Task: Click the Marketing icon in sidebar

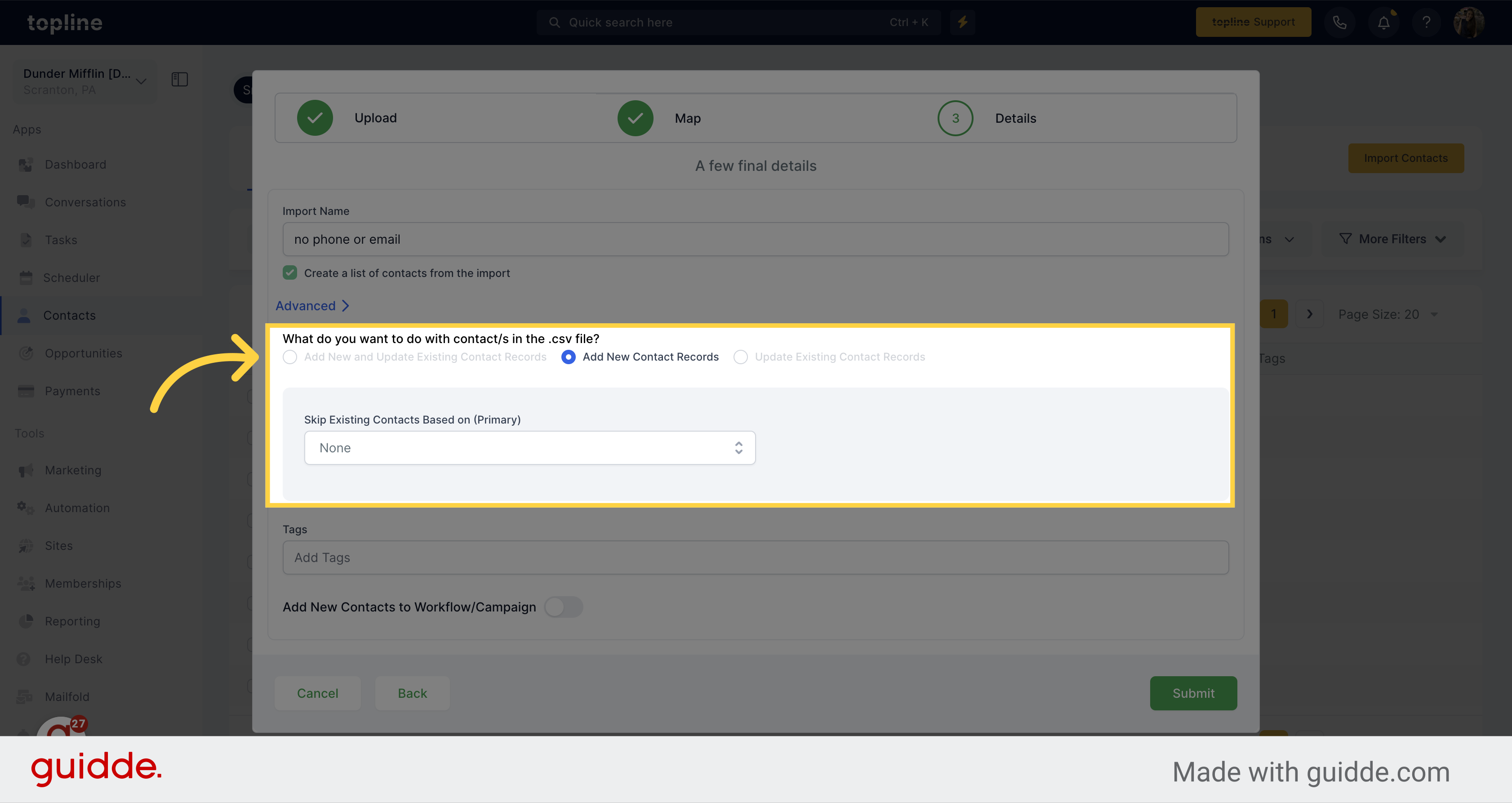Action: 26,470
